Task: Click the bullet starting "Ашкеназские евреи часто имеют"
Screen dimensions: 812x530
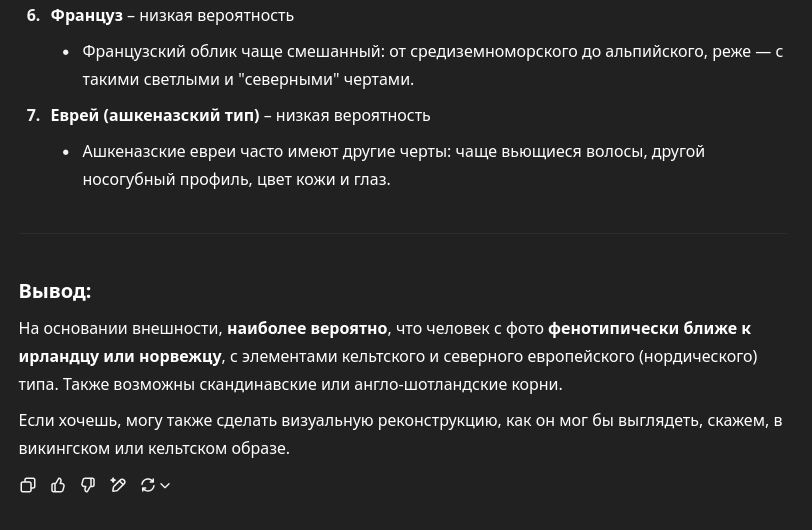Action: 394,165
